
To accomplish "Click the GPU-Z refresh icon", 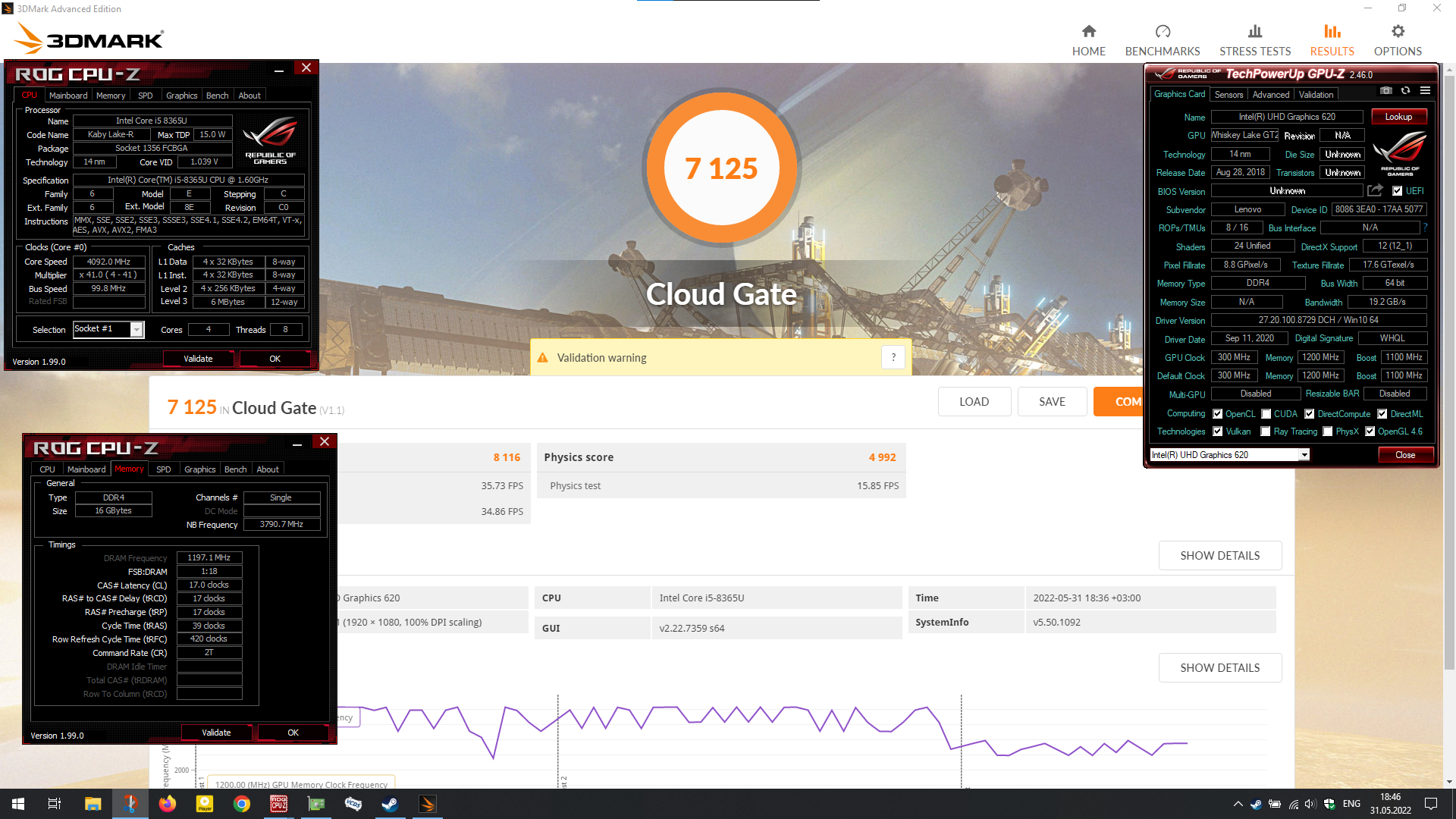I will click(1405, 91).
